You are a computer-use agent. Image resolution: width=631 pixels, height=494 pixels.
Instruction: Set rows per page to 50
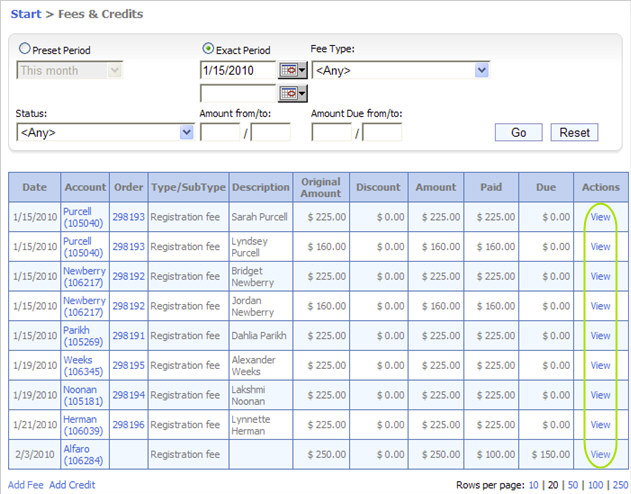573,485
